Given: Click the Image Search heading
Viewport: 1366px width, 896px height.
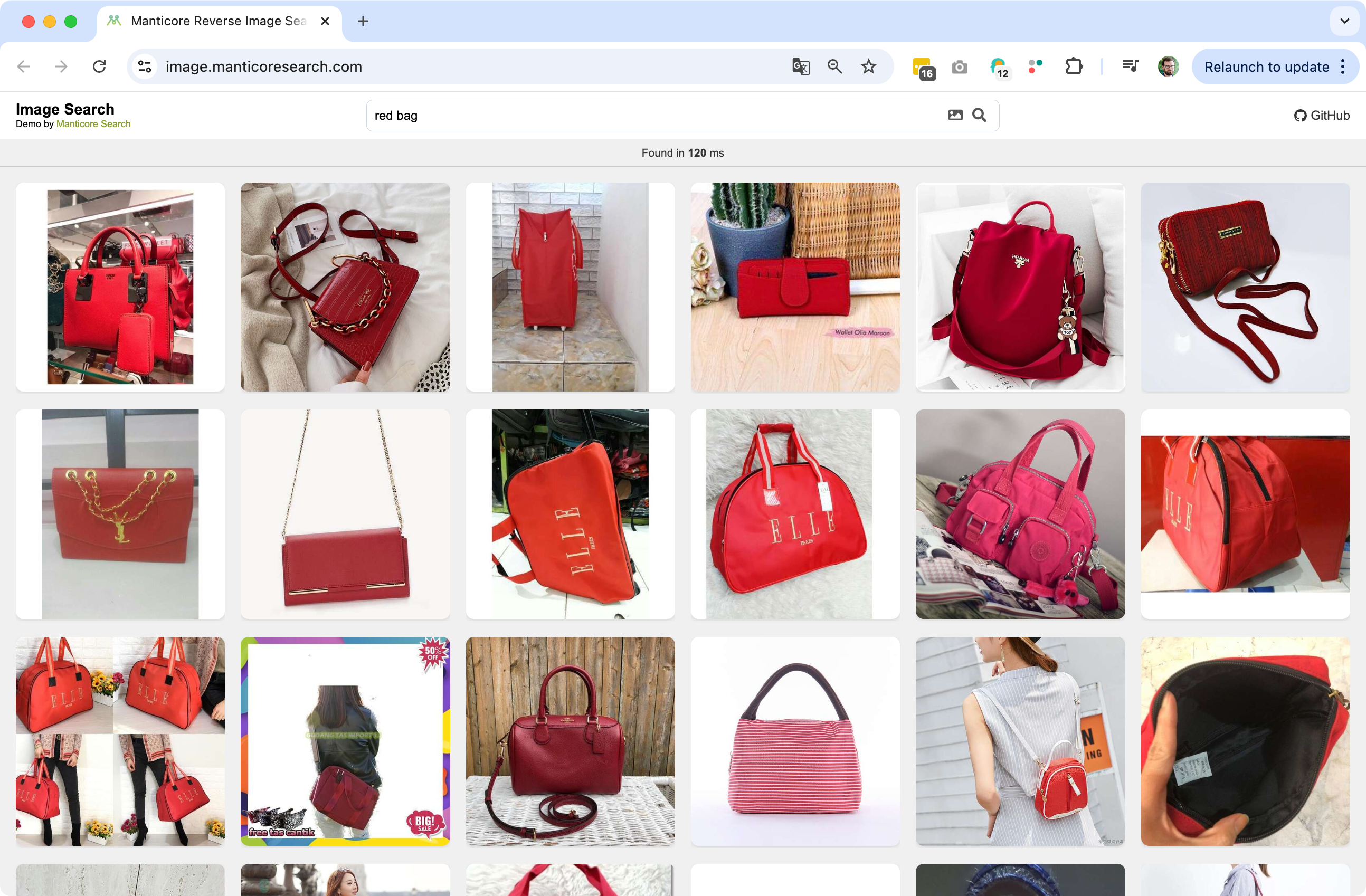Looking at the screenshot, I should click(x=65, y=109).
